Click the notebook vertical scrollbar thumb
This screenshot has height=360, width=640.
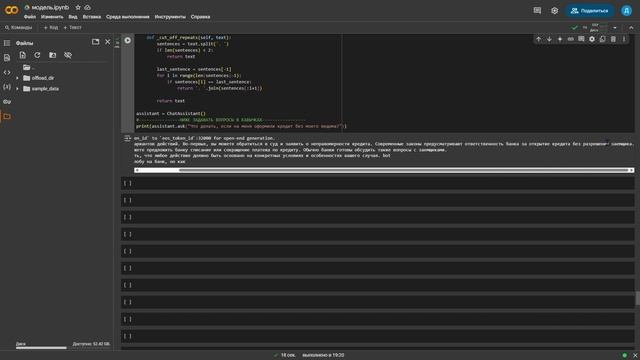point(638,298)
